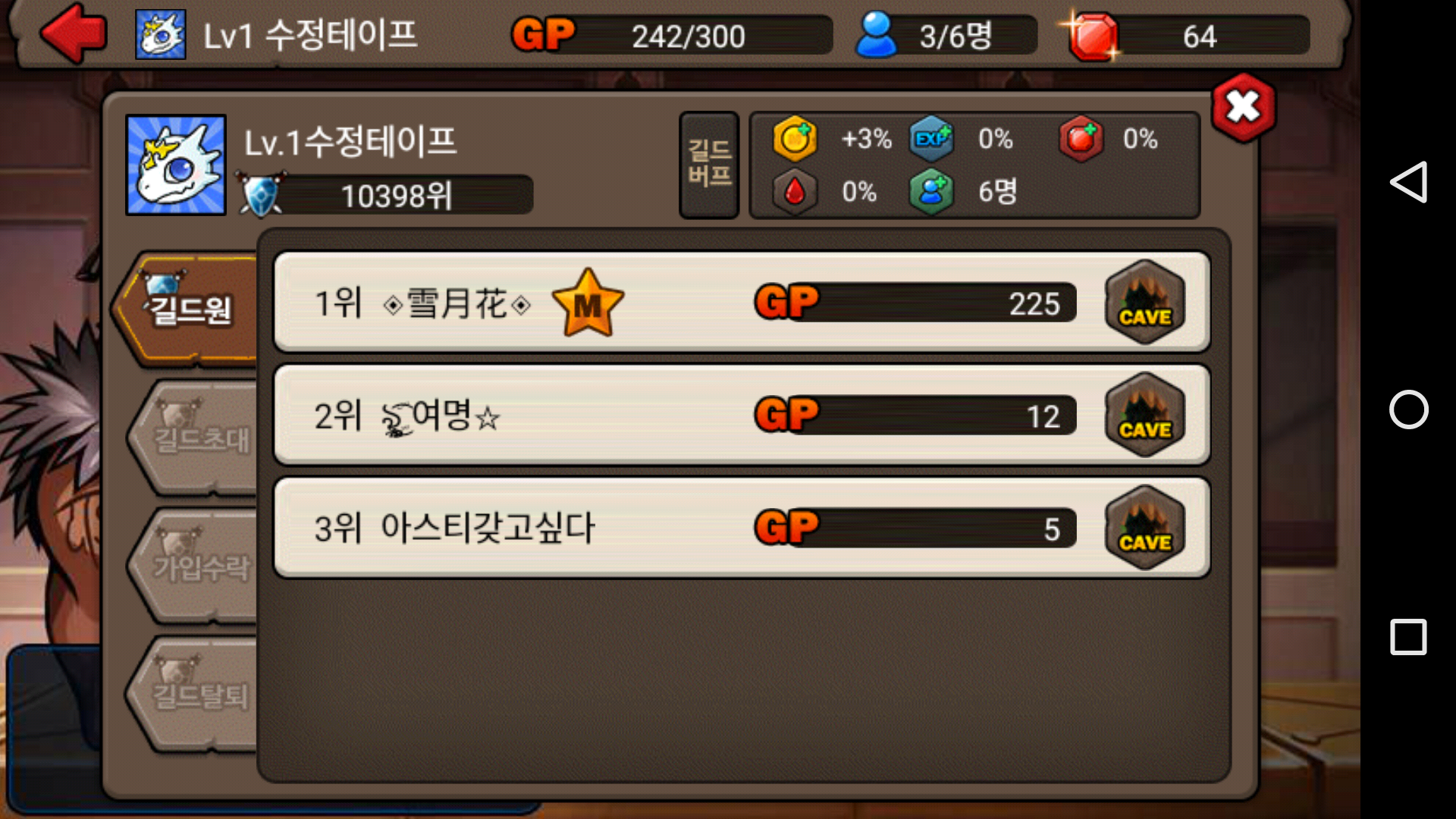Tap the red back arrow
The width and height of the screenshot is (1456, 819).
[73, 33]
